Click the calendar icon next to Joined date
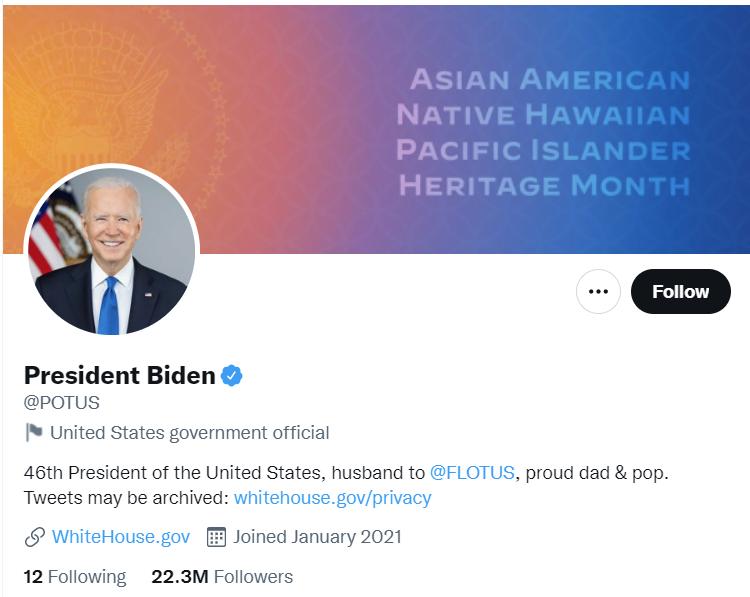 216,537
